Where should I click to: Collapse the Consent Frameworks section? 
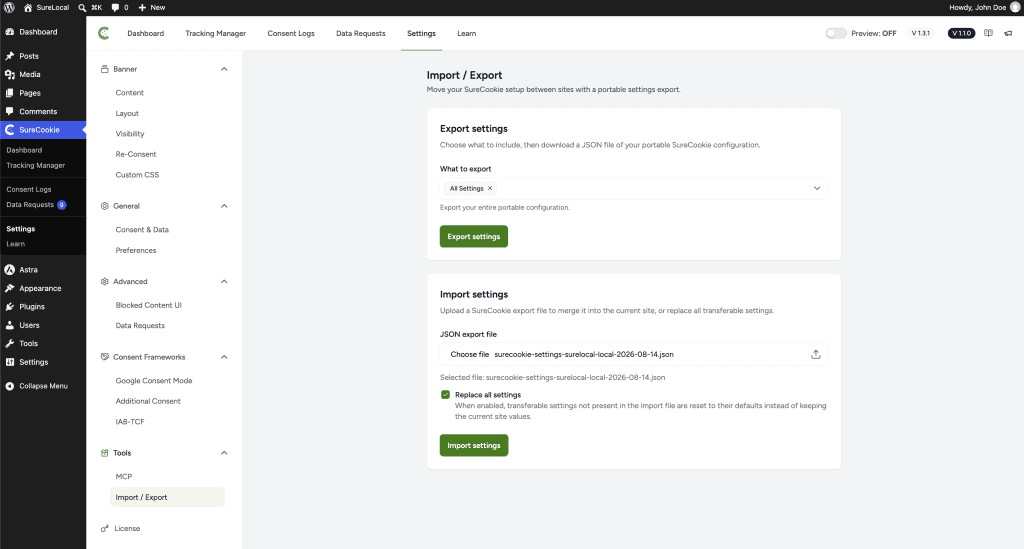coord(224,357)
